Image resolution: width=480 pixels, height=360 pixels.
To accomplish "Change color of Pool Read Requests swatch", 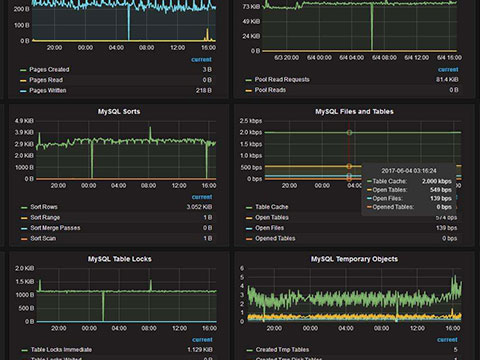I will pos(248,80).
